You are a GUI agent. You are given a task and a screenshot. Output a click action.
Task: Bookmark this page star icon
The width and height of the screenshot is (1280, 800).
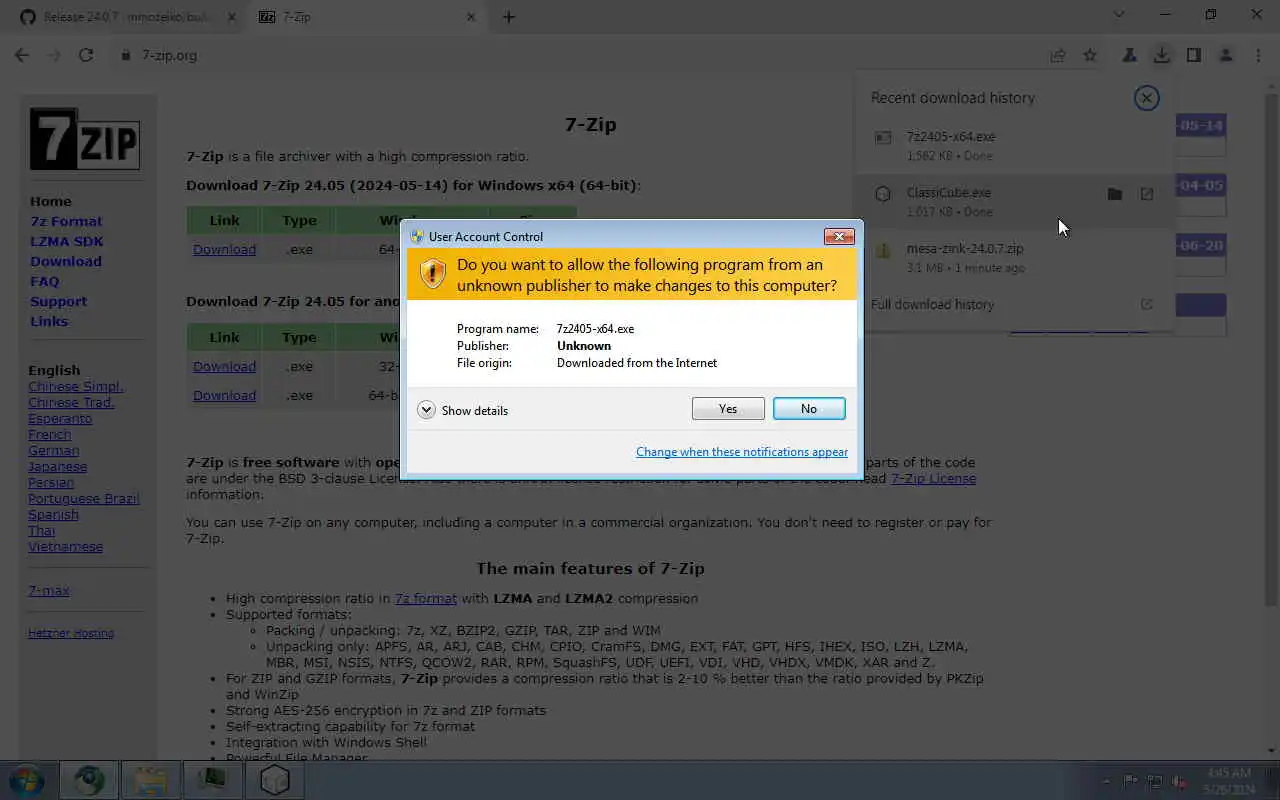click(x=1090, y=55)
